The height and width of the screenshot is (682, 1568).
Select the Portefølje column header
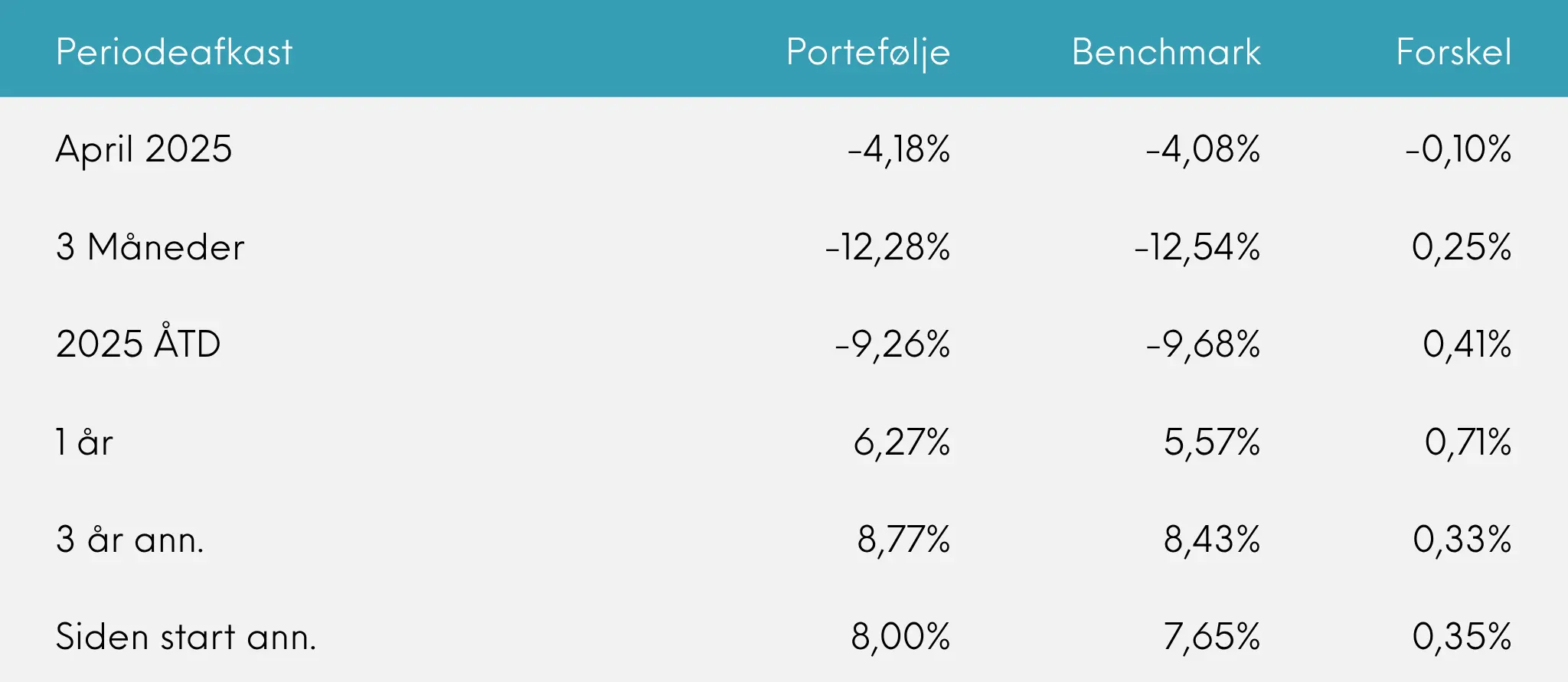[x=868, y=54]
